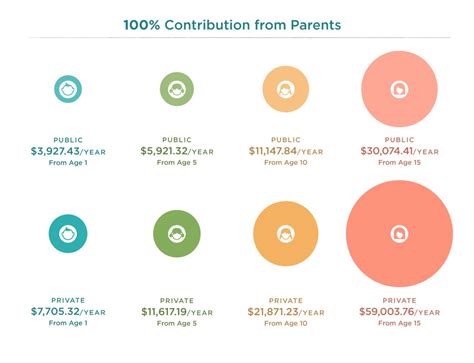Click "From Age 15" under the $30,074.41 amount
Viewport: 474px width, 363px height.
pos(399,163)
